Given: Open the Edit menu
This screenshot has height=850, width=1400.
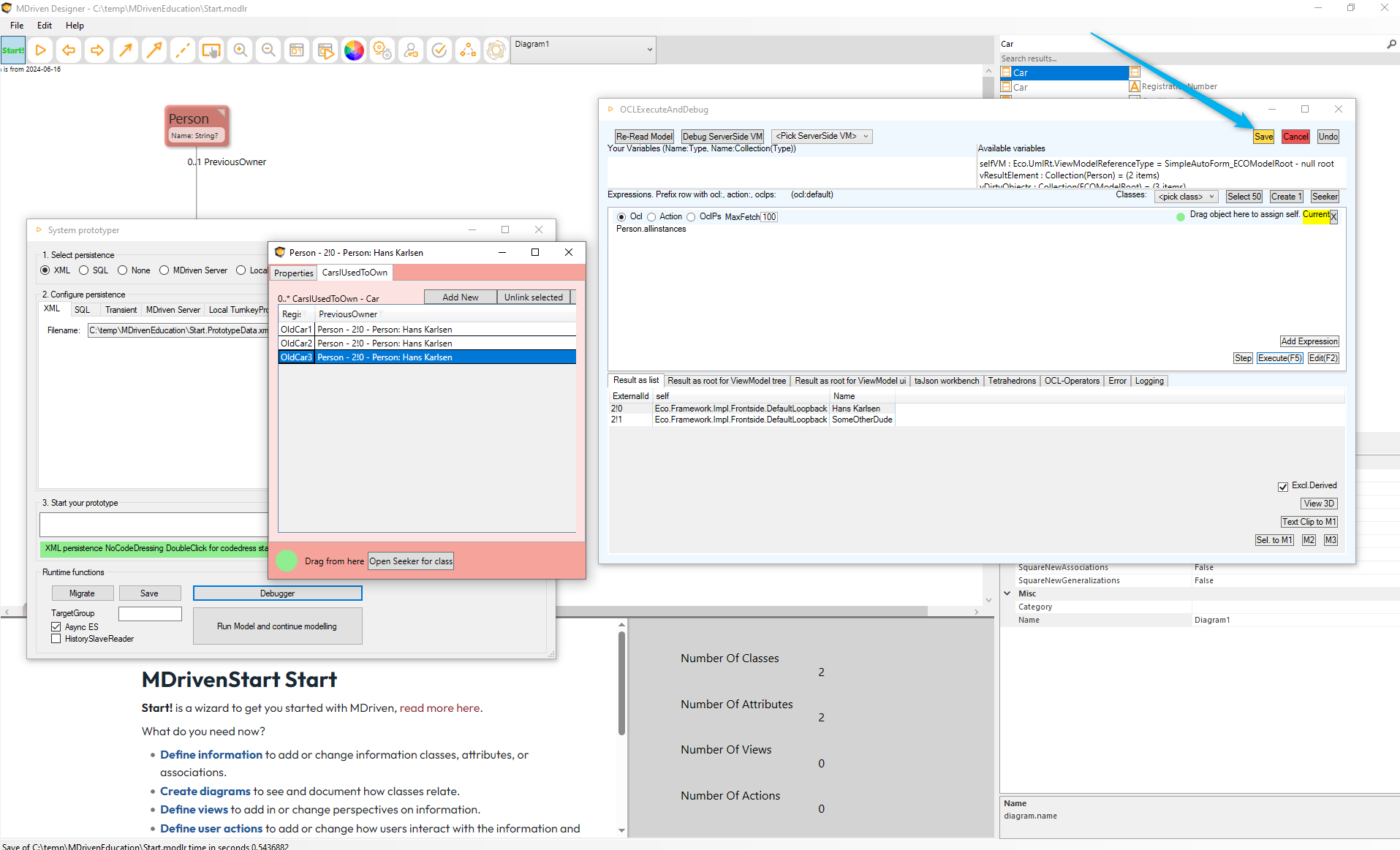Looking at the screenshot, I should pyautogui.click(x=45, y=26).
